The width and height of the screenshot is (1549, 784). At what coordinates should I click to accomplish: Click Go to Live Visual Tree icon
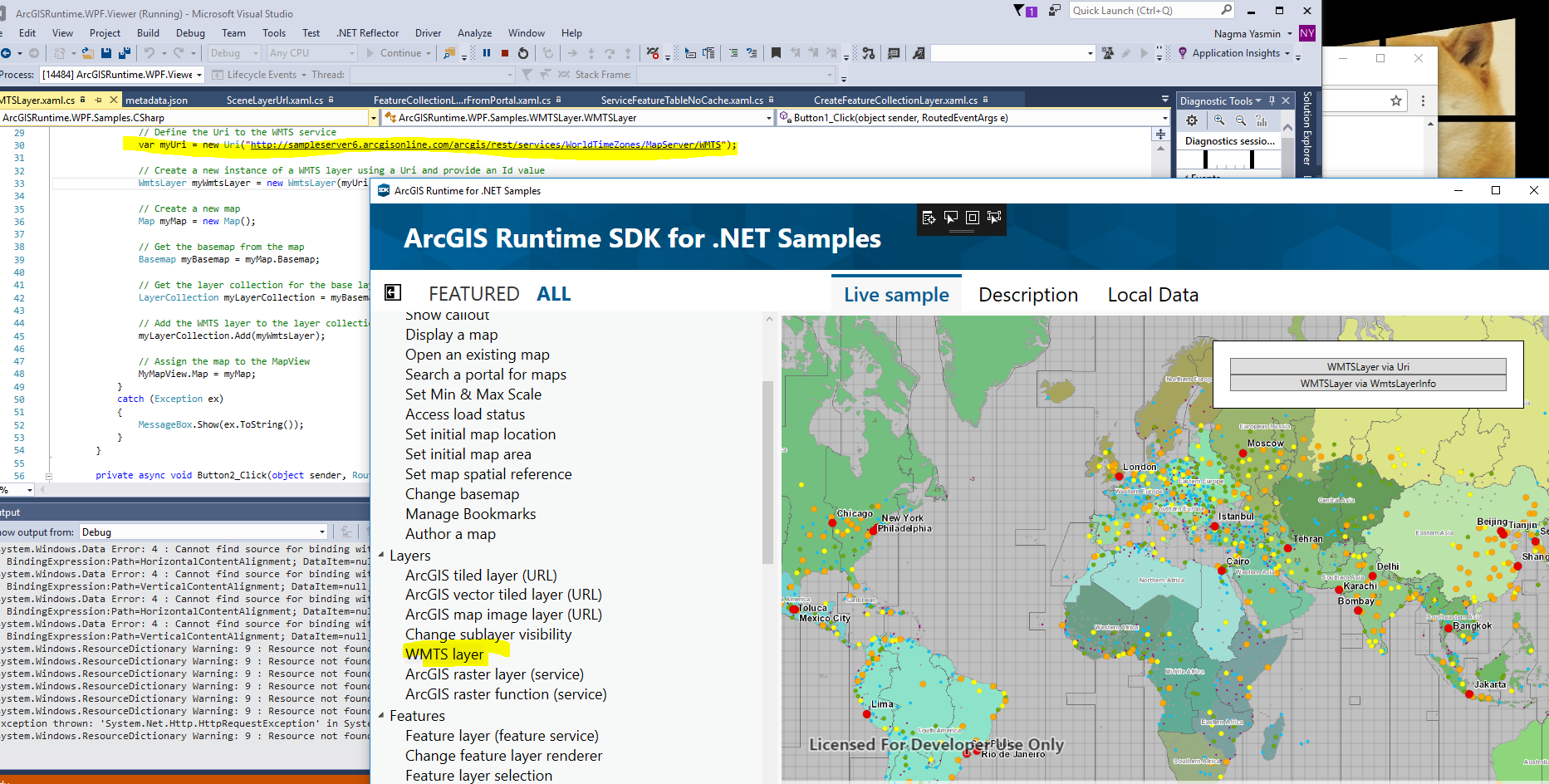tap(929, 218)
